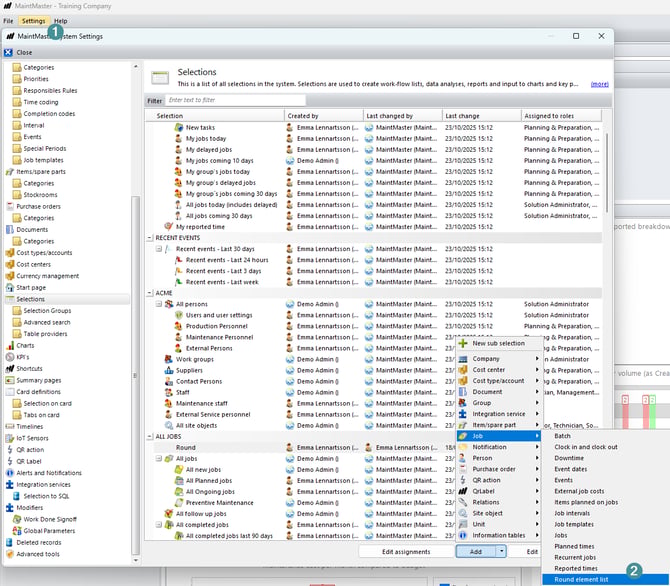
Task: Open the File menu
Action: pyautogui.click(x=8, y=21)
